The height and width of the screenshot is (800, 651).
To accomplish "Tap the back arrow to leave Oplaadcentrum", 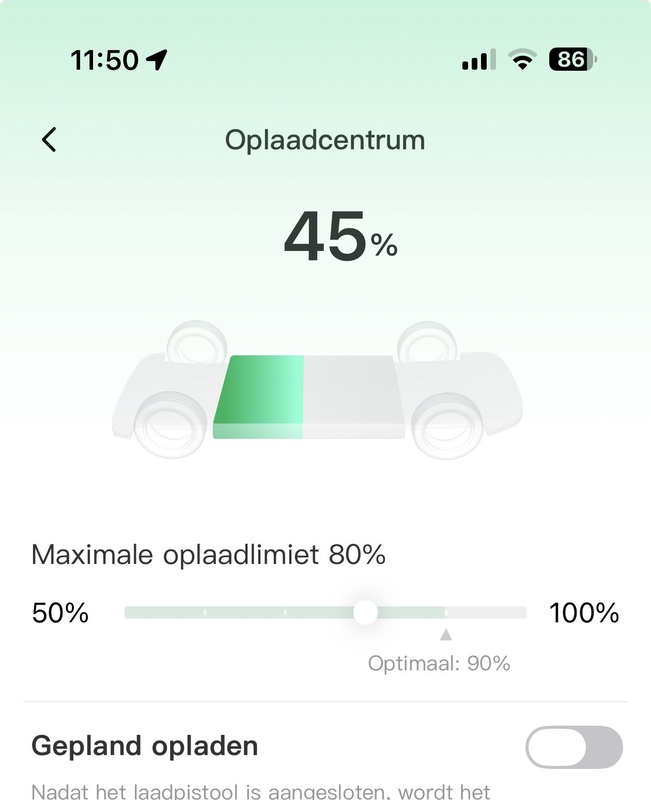I will pos(49,140).
